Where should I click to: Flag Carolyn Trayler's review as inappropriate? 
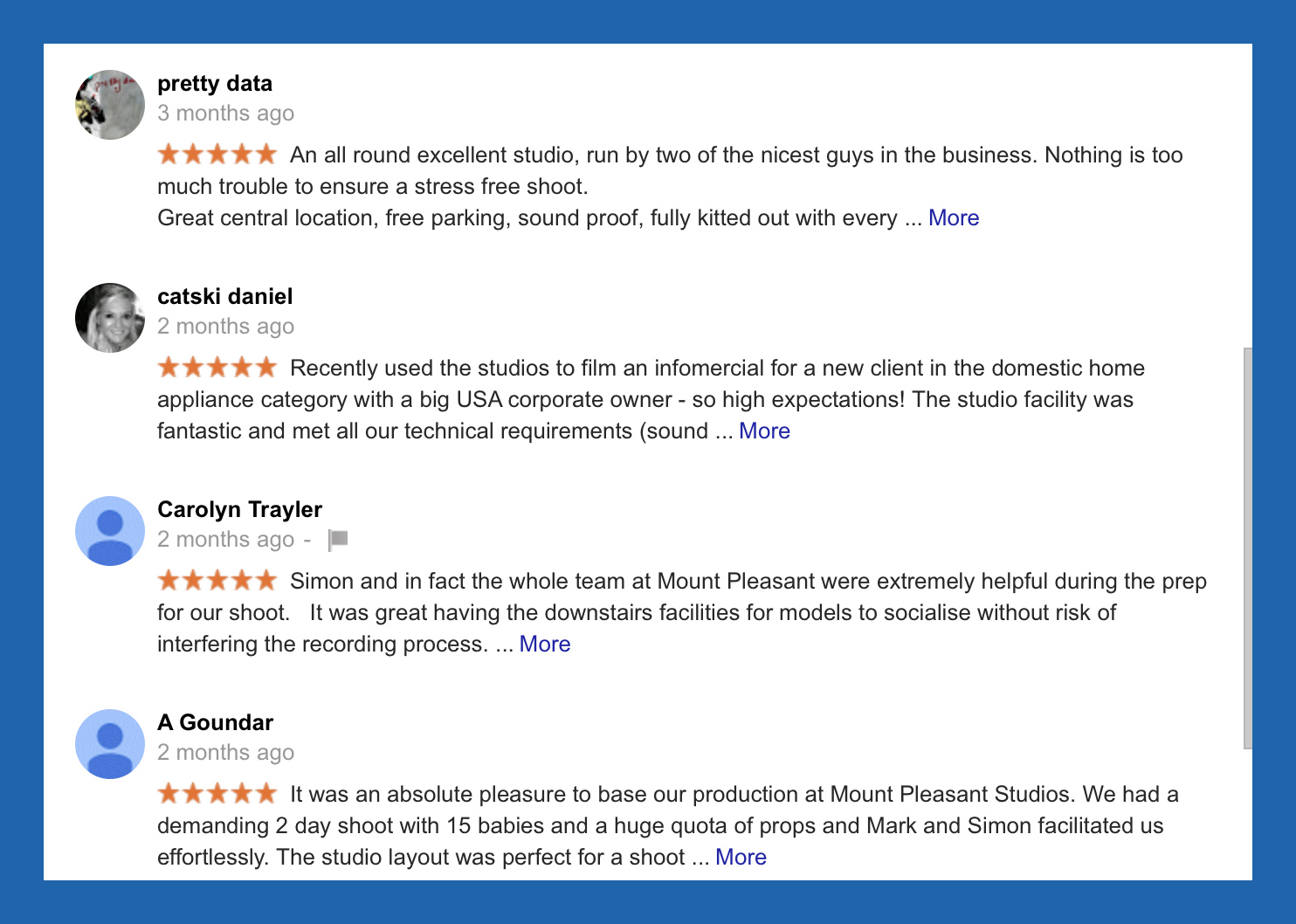click(338, 540)
